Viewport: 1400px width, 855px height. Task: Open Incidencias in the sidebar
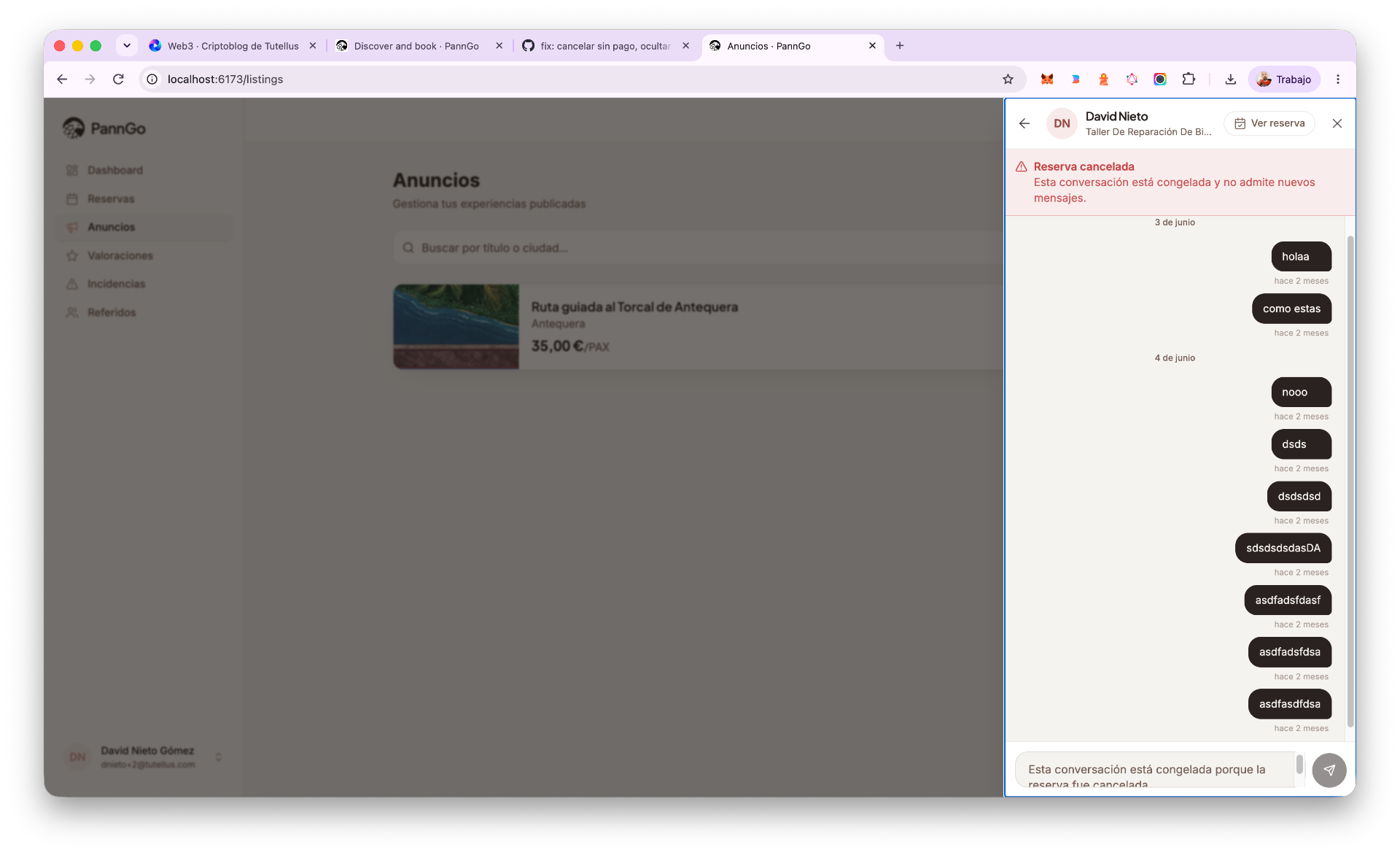(x=144, y=284)
